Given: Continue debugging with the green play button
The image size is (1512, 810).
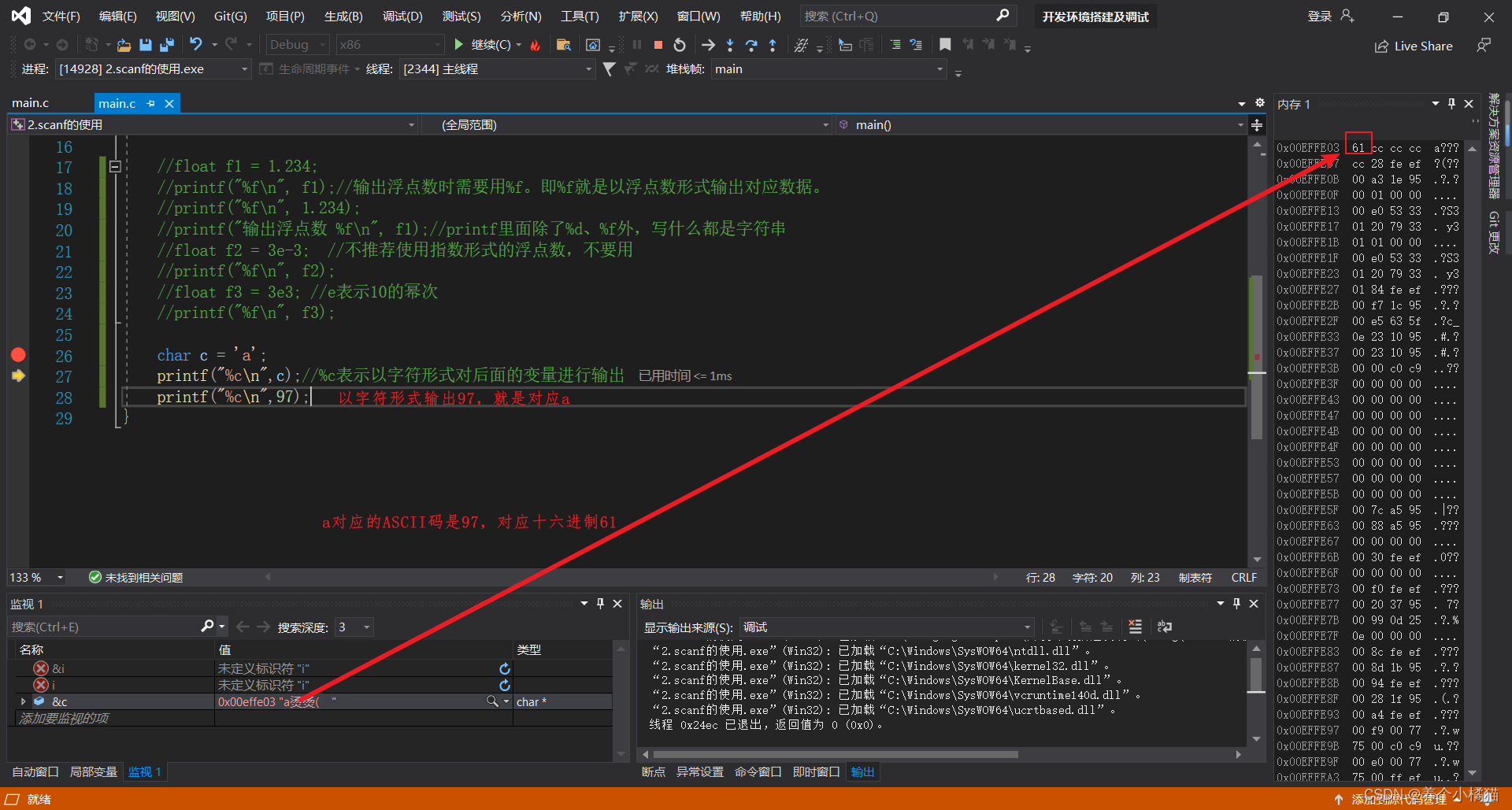Looking at the screenshot, I should click(459, 45).
